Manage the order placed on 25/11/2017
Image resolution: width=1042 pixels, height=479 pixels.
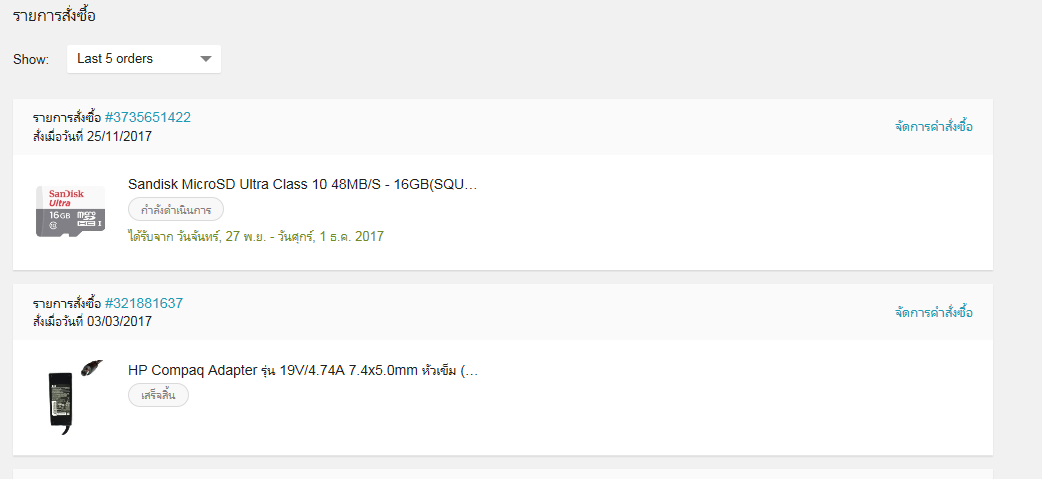click(934, 126)
